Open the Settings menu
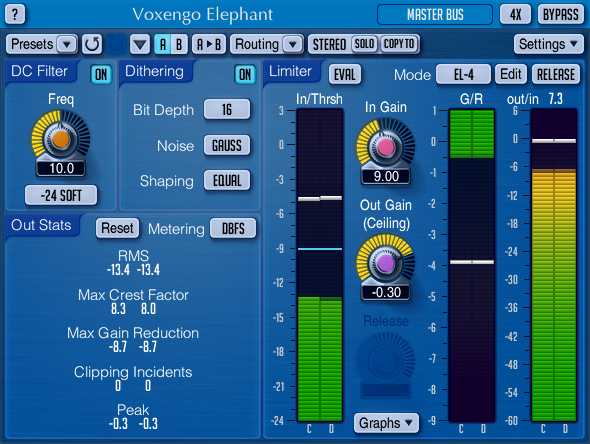 tap(549, 44)
